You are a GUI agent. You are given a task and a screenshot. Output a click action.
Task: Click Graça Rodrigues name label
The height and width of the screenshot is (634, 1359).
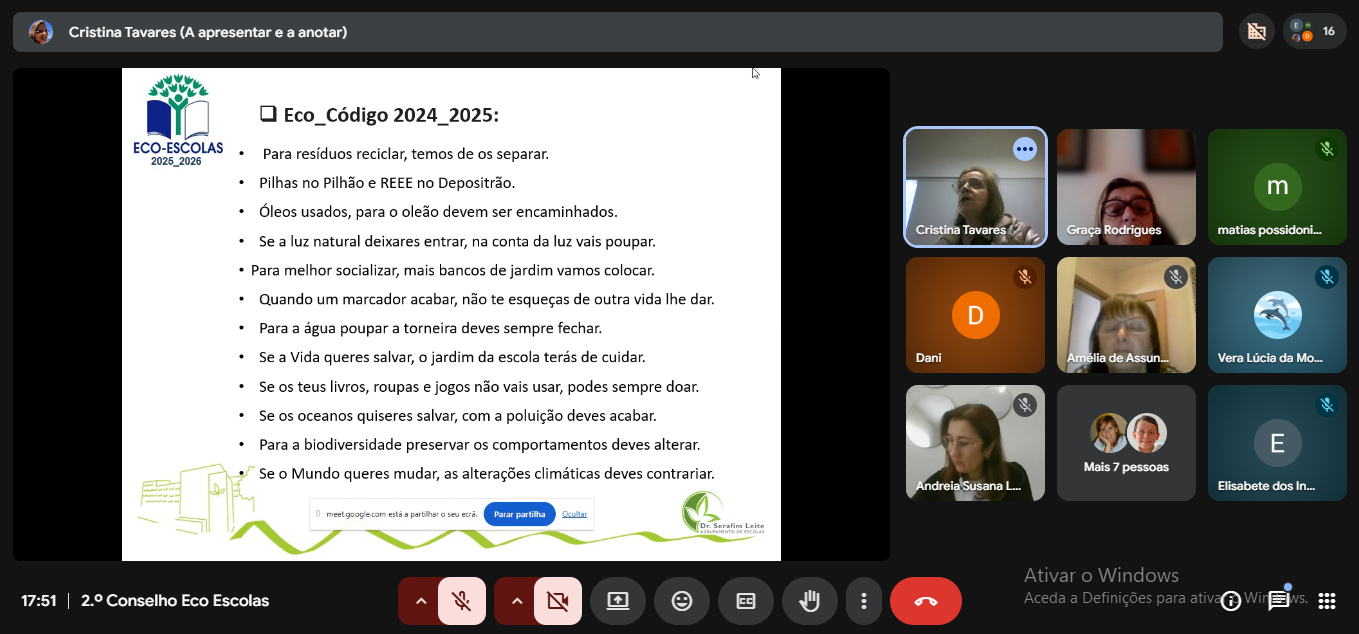click(x=1114, y=230)
